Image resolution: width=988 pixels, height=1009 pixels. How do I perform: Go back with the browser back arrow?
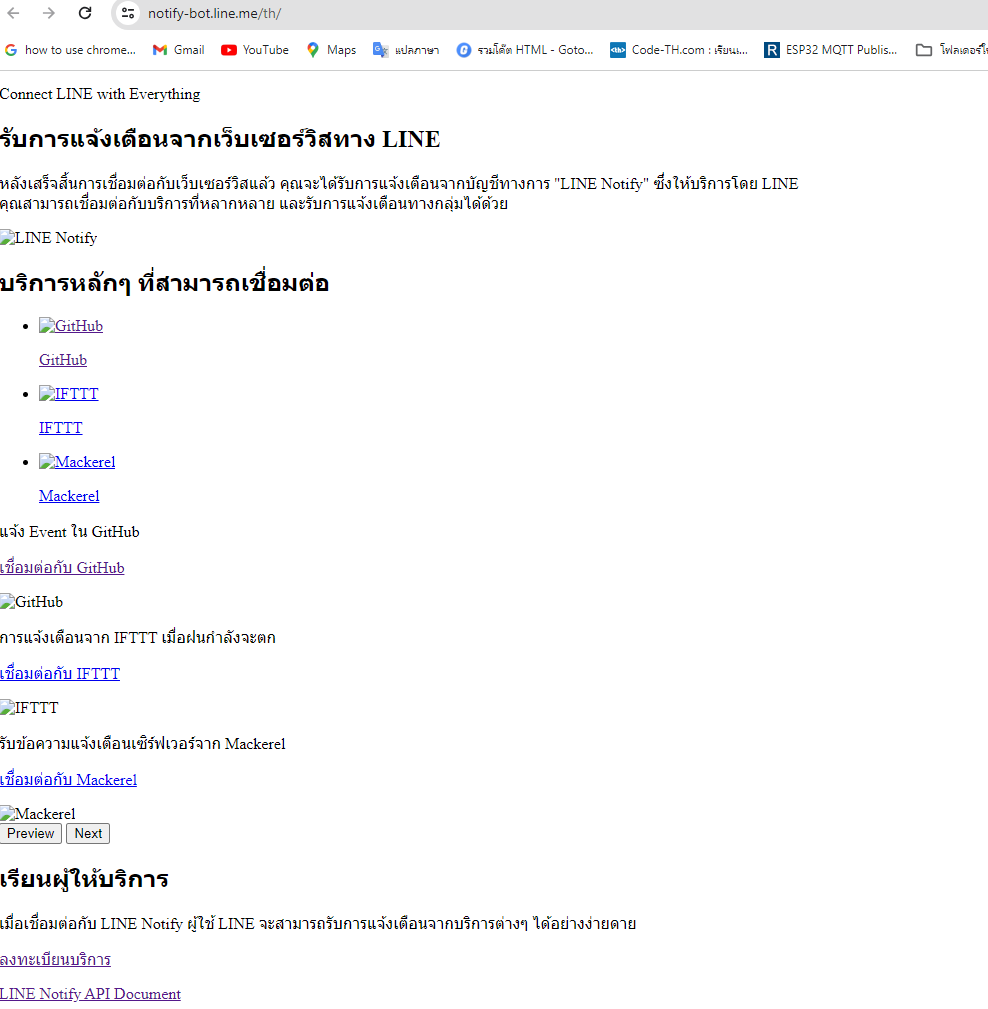point(14,13)
